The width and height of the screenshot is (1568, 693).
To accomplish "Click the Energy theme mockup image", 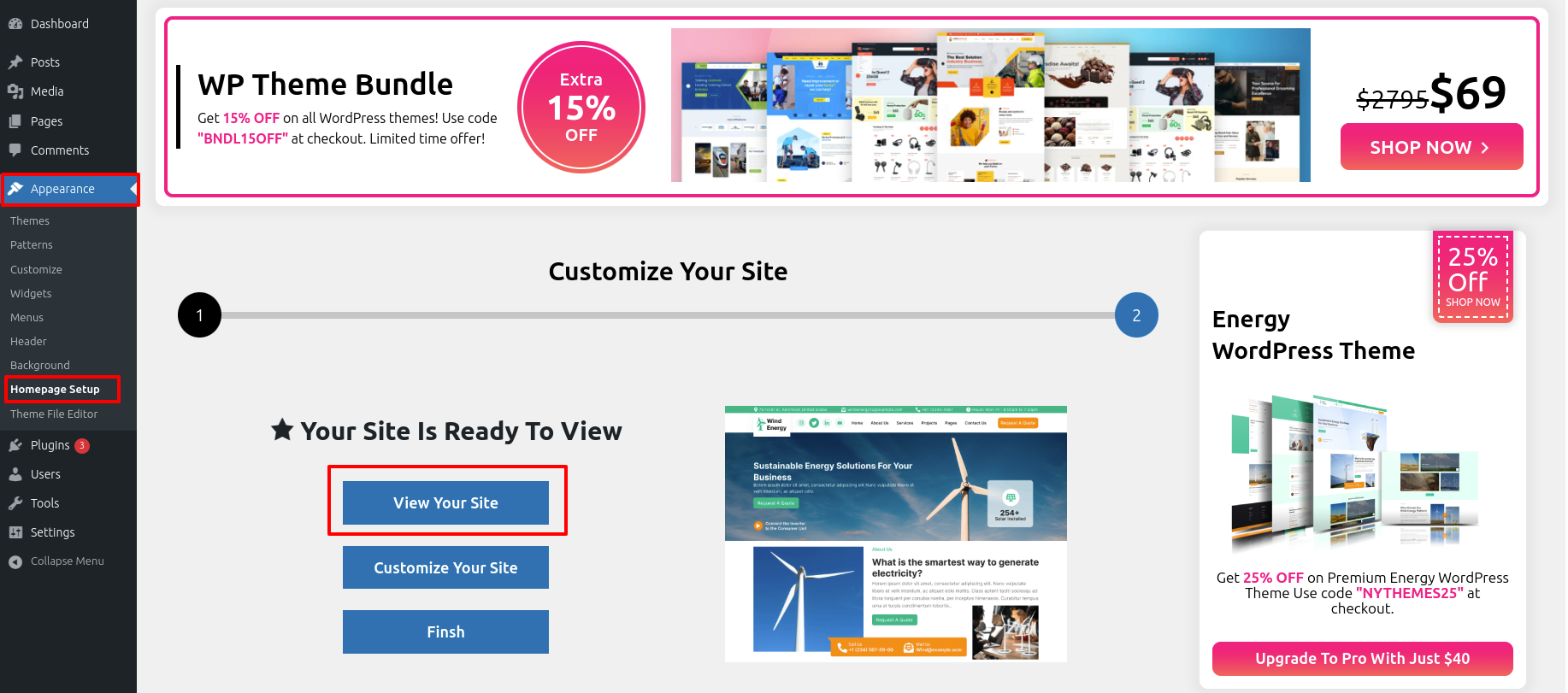I will coord(1355,473).
